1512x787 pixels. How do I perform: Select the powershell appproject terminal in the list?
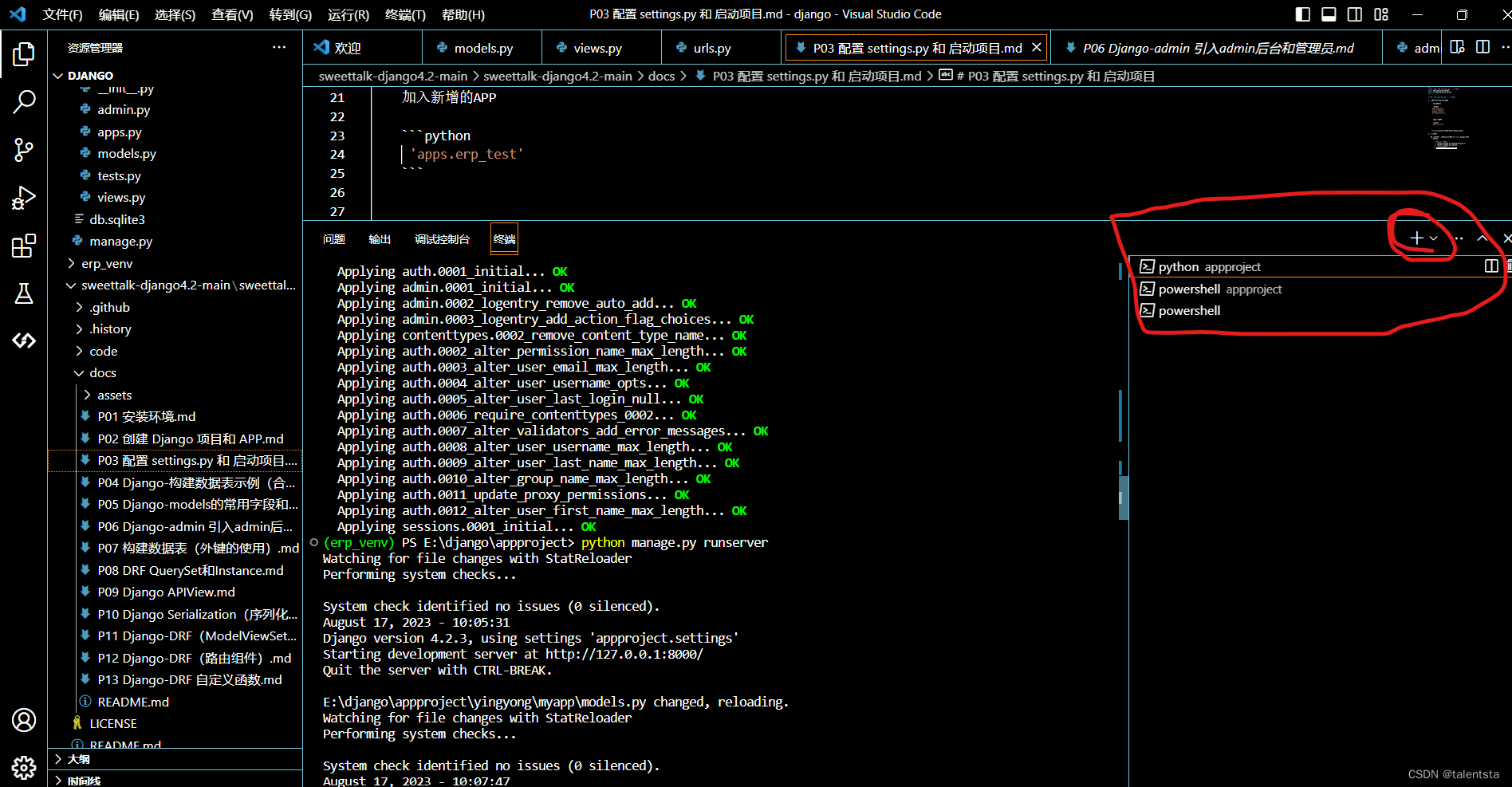[x=1220, y=289]
